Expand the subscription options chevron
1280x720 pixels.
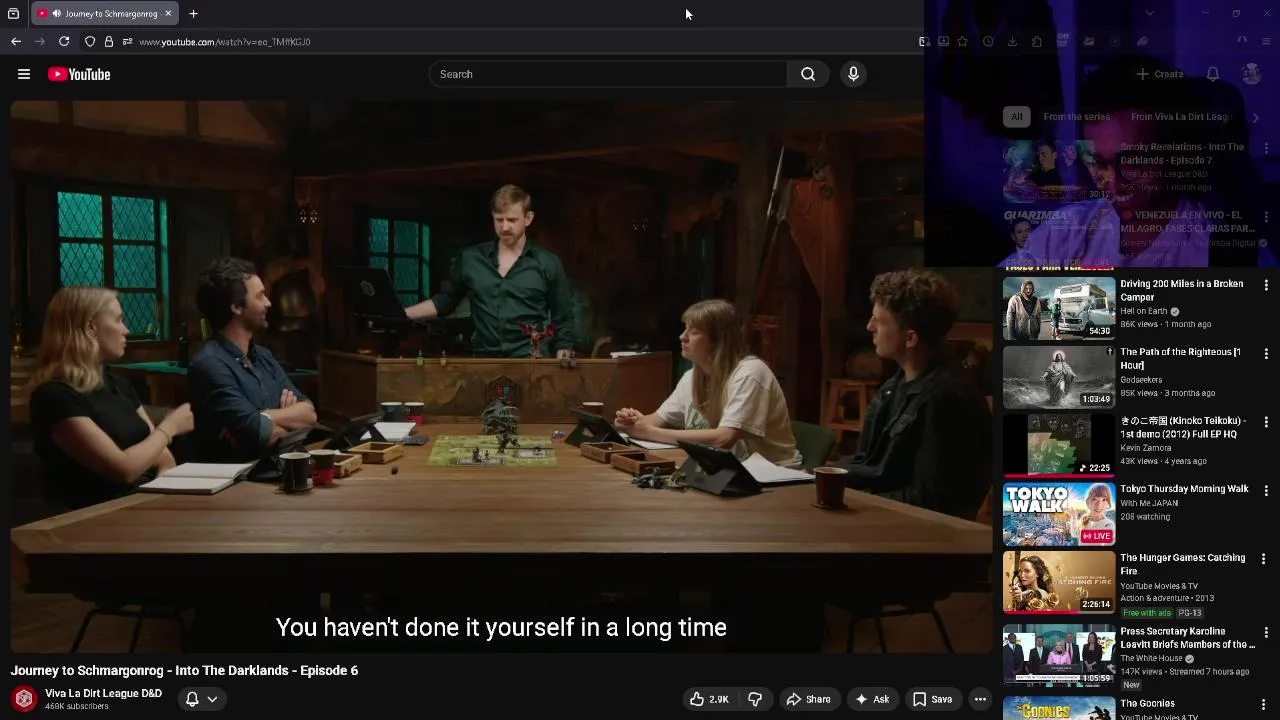coord(212,699)
